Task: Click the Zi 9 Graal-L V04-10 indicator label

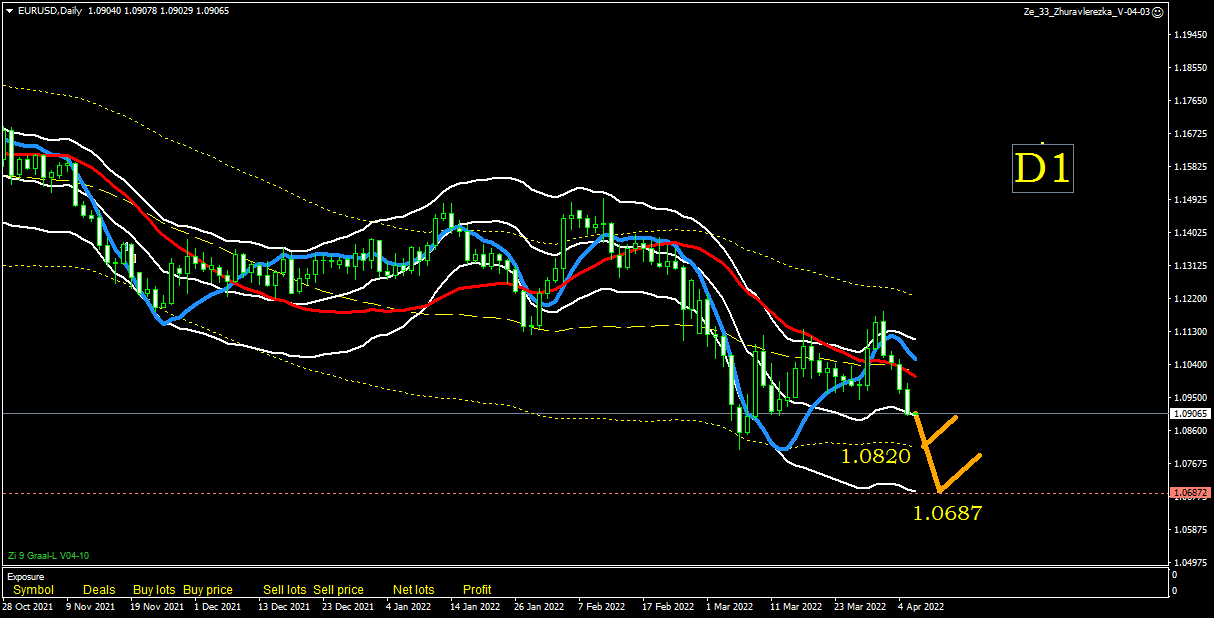Action: click(49, 556)
